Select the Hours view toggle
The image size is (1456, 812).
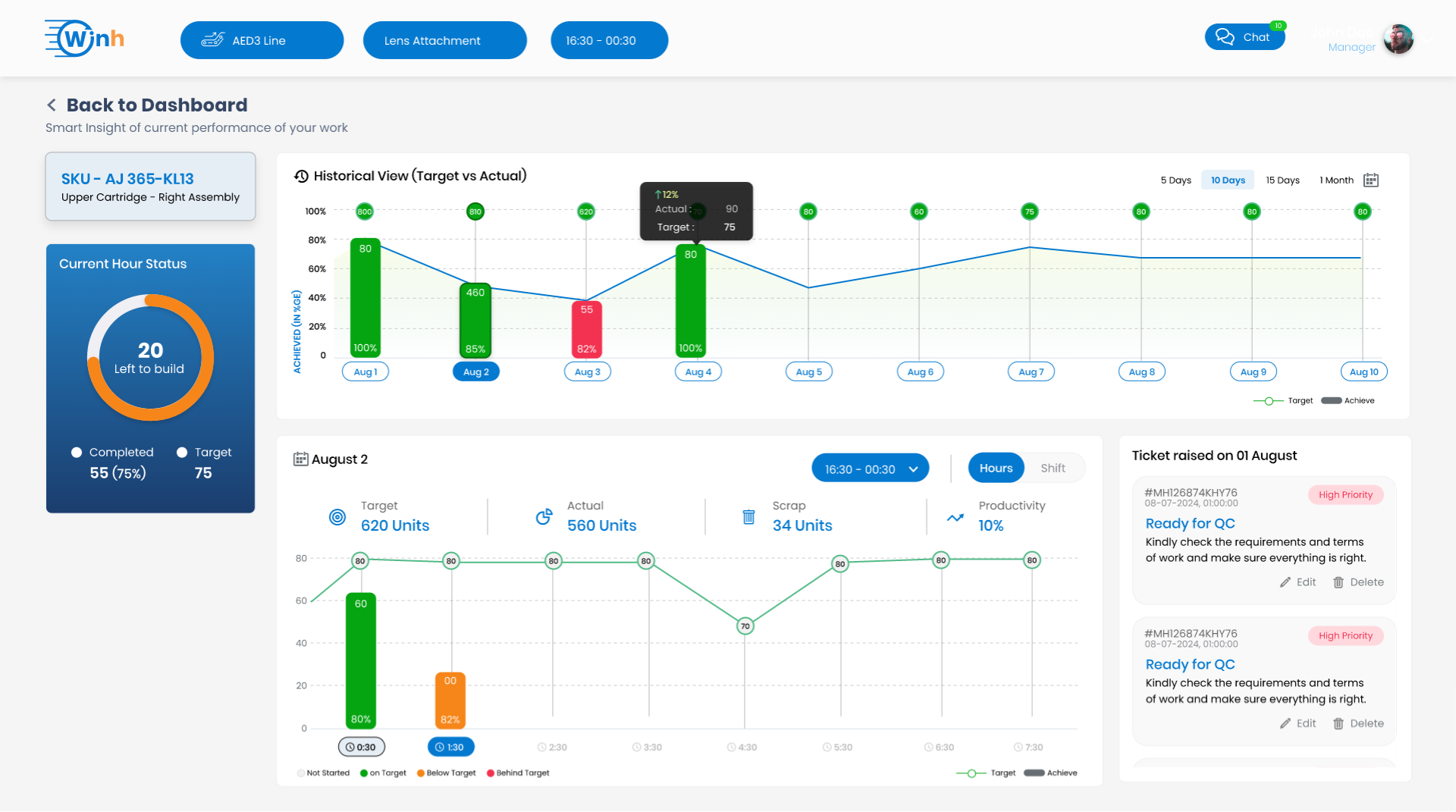coord(996,468)
